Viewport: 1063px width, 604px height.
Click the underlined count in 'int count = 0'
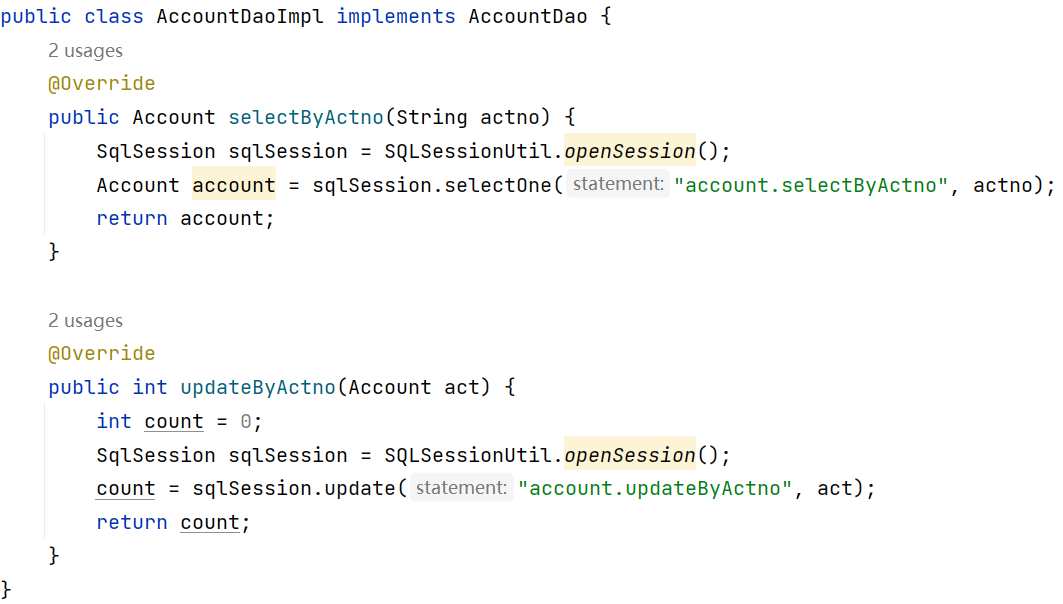[x=174, y=421]
